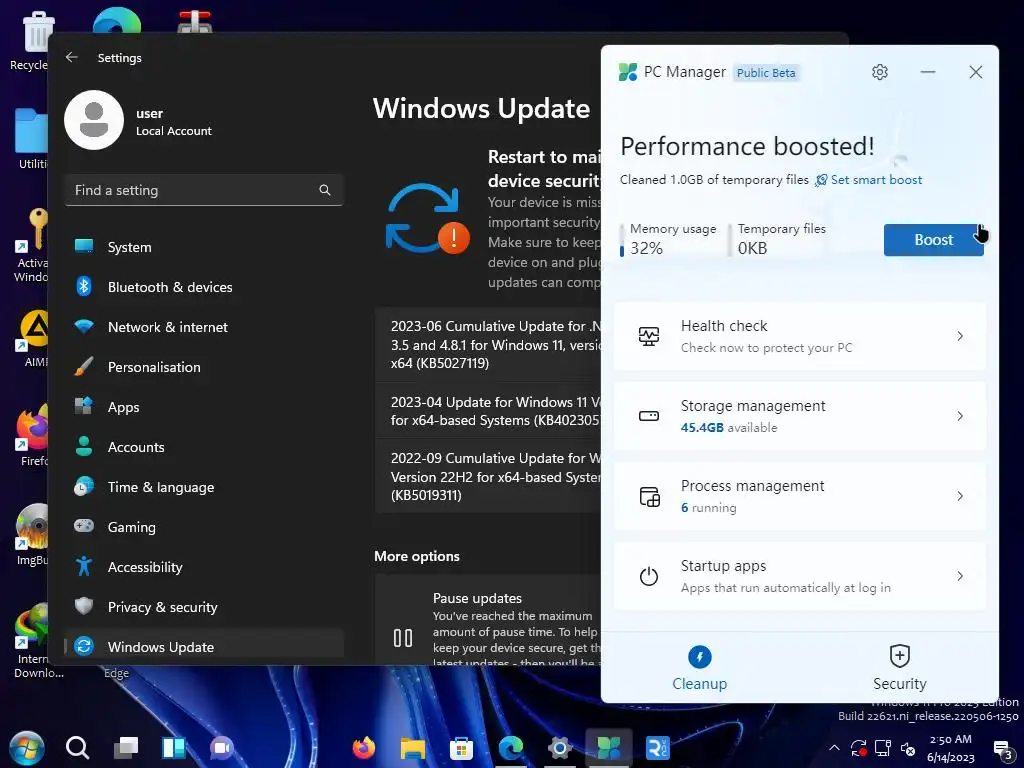
Task: Open Bluetooth & devices settings
Action: [204, 287]
